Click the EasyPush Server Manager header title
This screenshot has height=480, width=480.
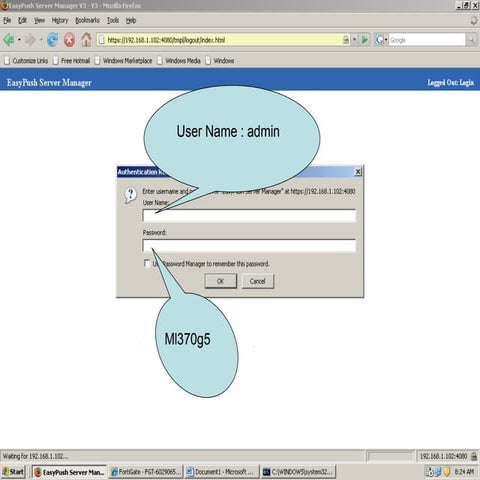coord(49,82)
